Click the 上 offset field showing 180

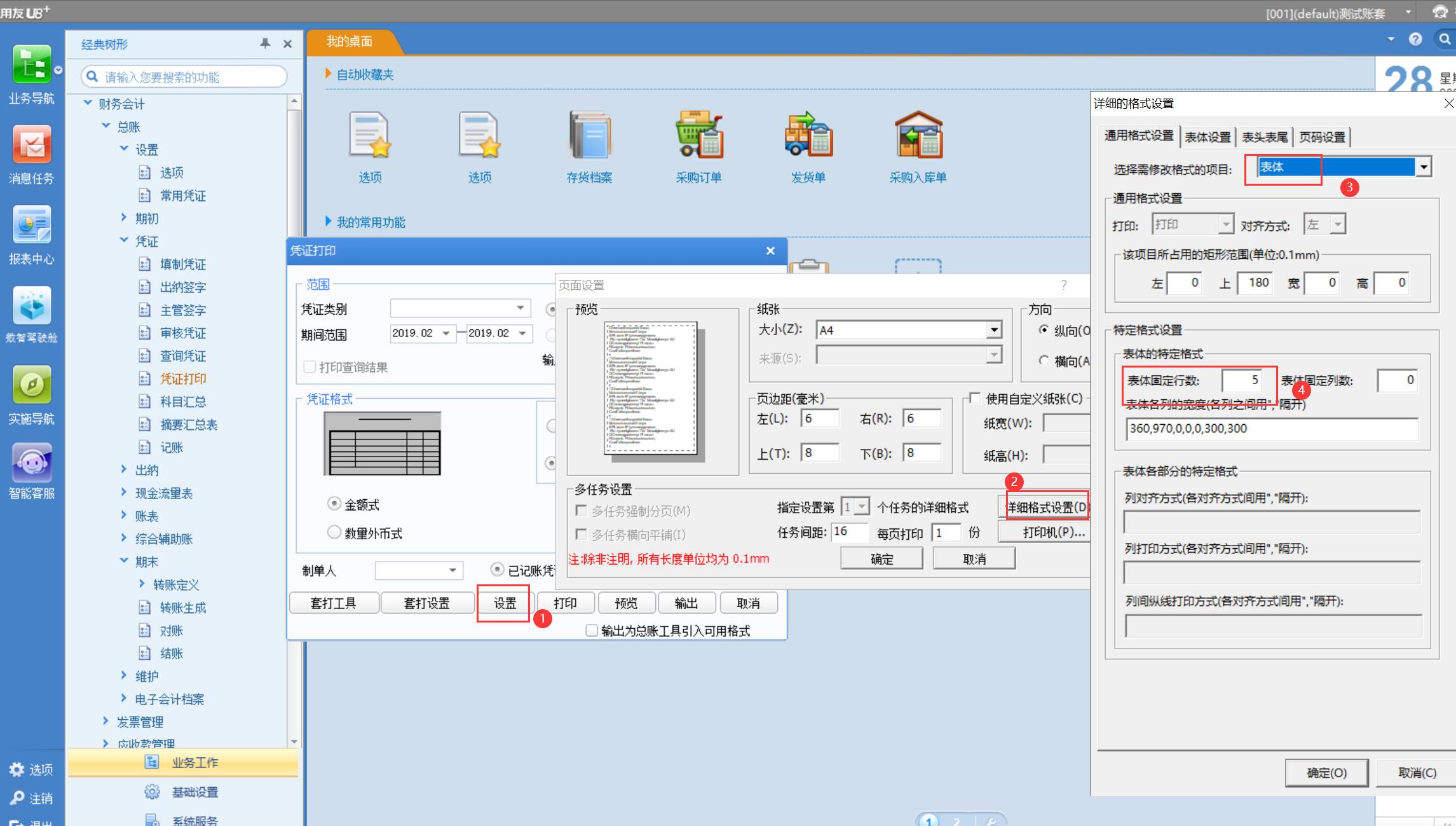1255,283
